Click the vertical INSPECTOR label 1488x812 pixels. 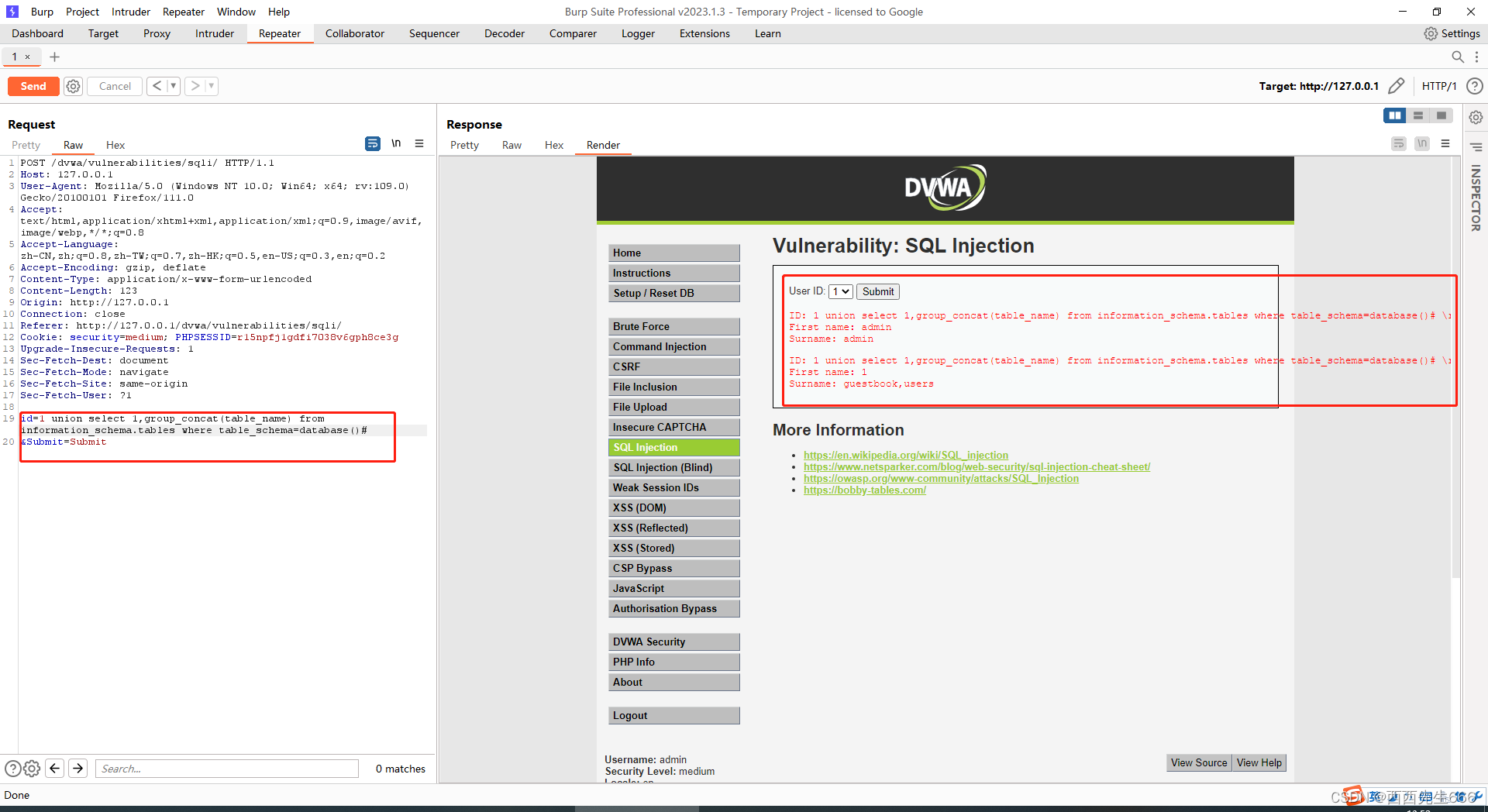pyautogui.click(x=1476, y=198)
